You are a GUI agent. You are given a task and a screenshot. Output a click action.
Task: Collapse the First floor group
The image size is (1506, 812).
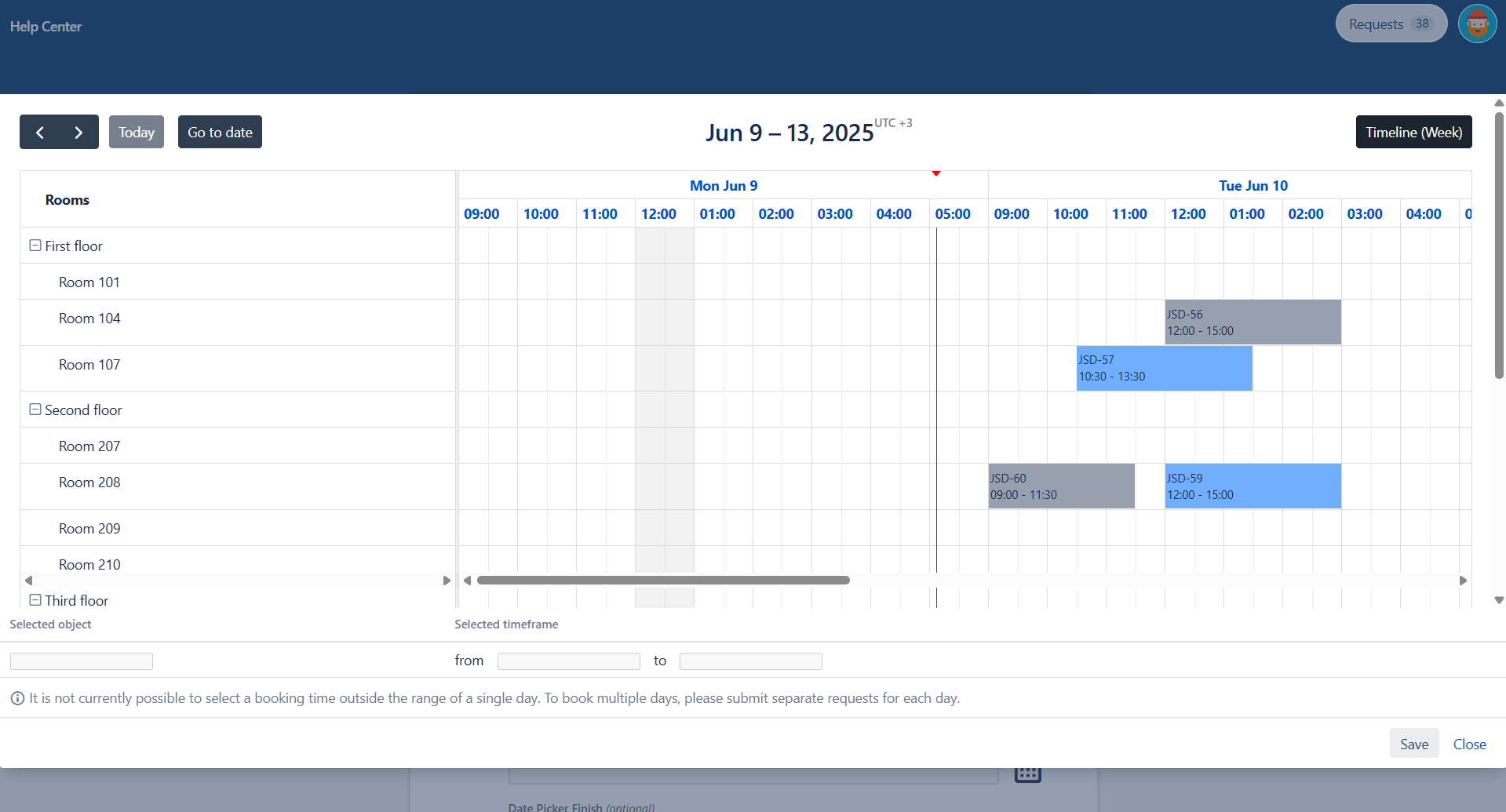[35, 246]
